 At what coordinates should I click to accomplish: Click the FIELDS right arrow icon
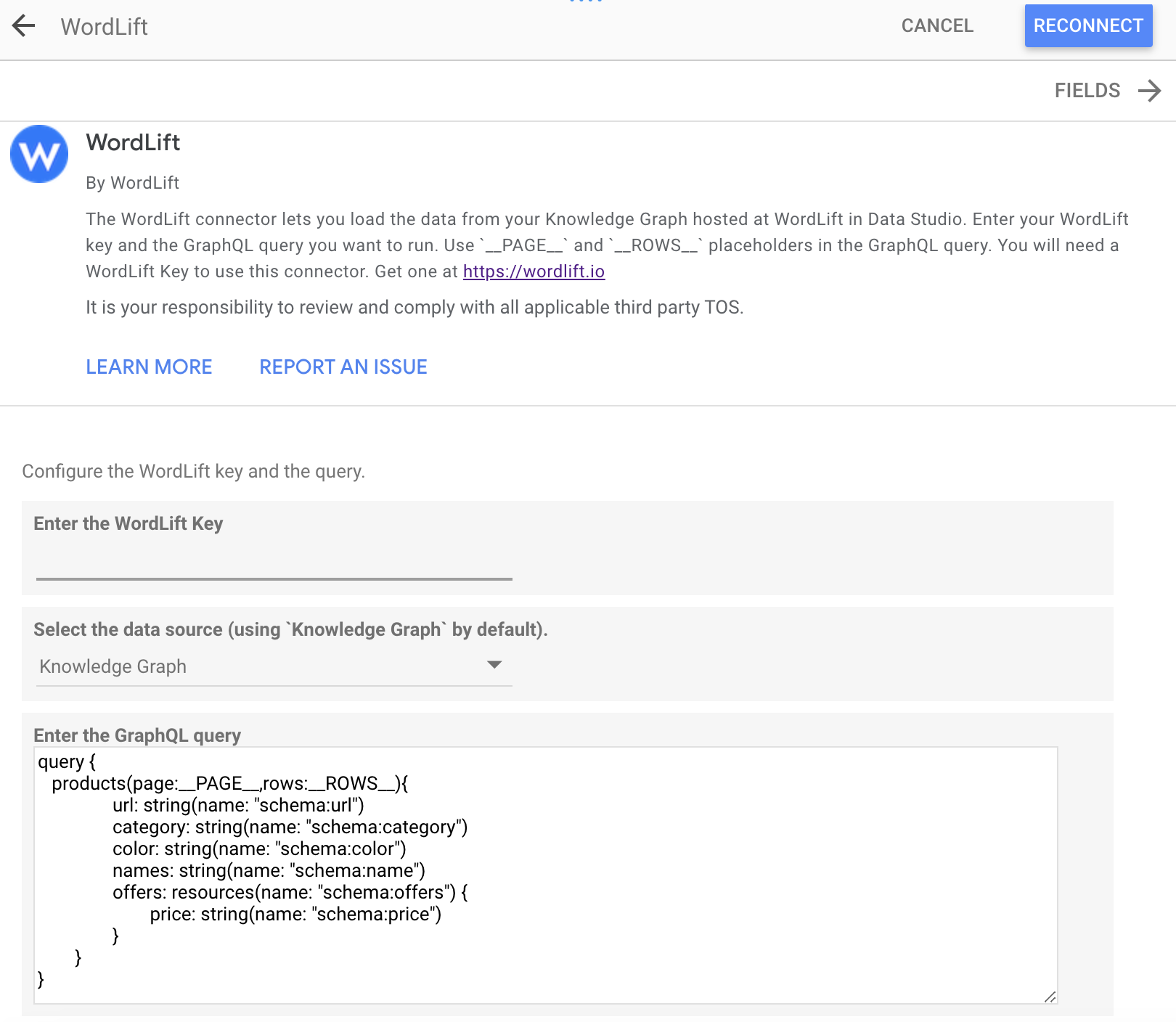1150,91
